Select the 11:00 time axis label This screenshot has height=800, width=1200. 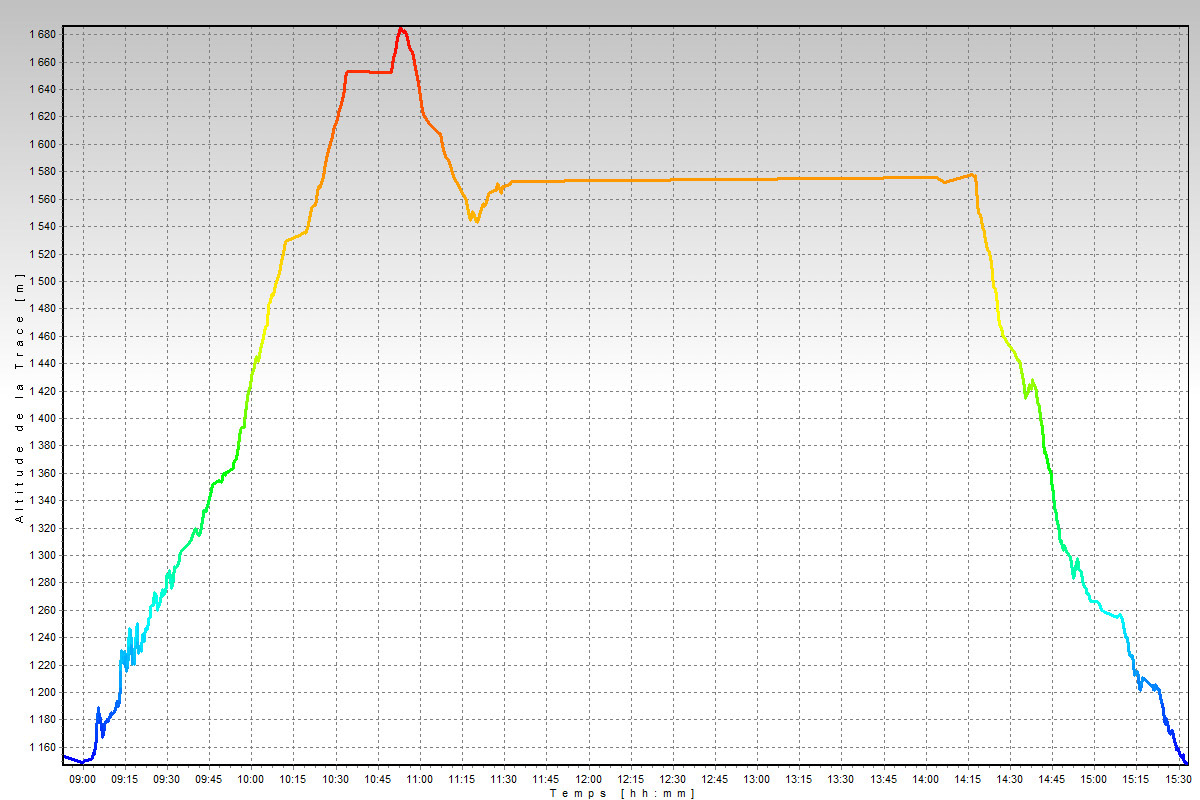419,779
